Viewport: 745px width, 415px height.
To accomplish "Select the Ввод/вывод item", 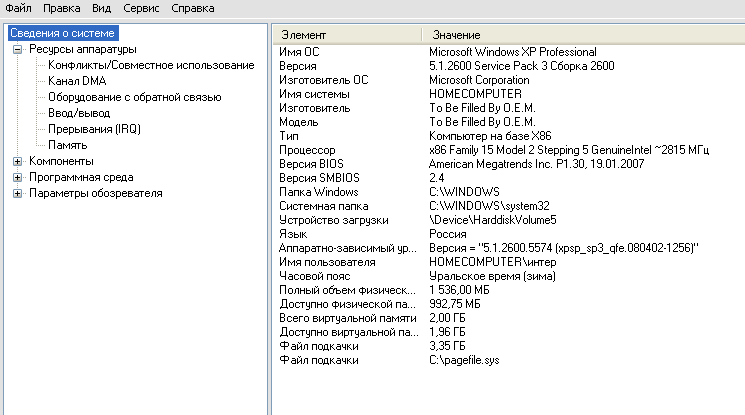I will point(80,113).
